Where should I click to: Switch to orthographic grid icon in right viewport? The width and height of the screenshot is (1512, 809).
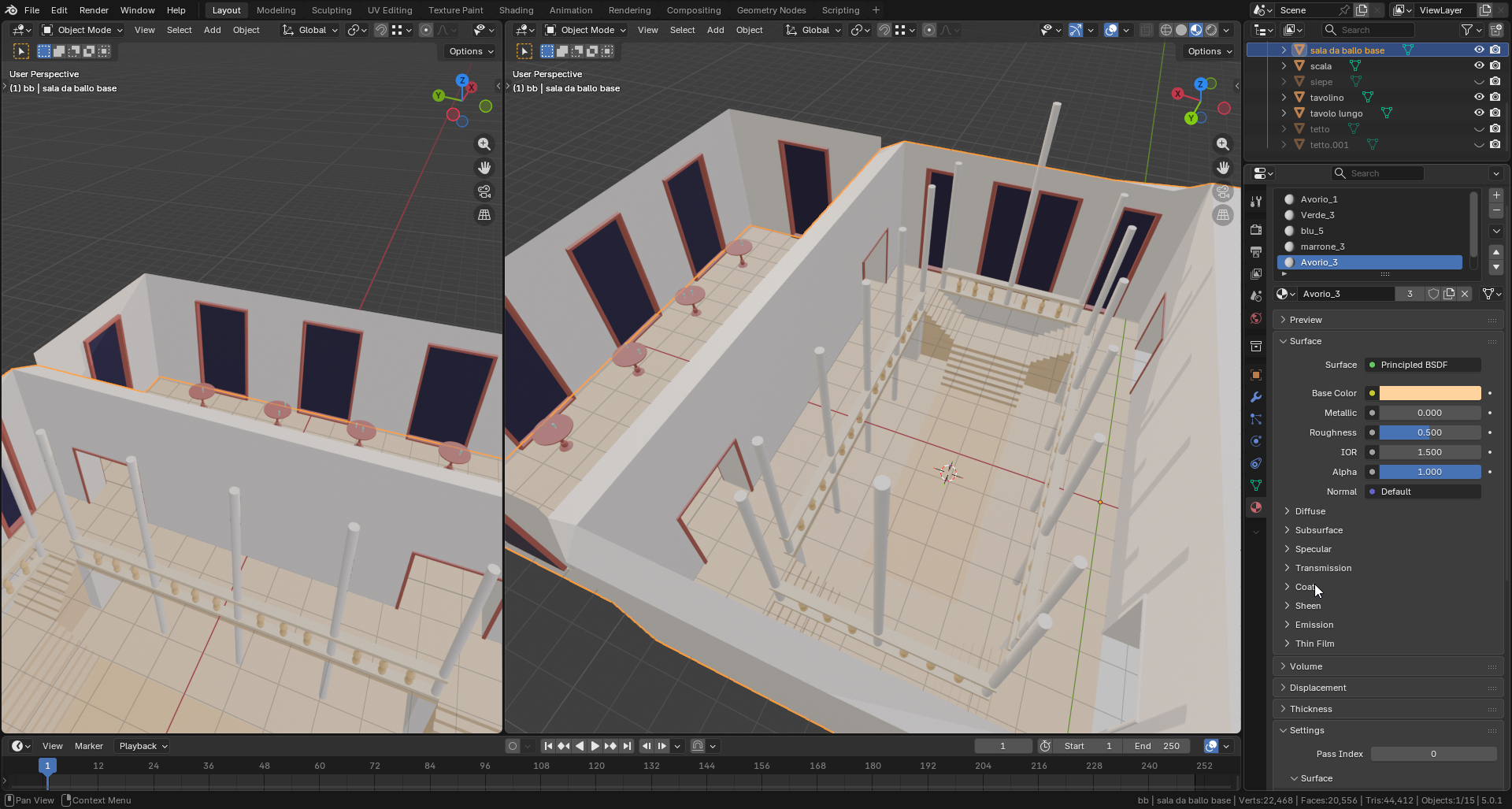click(x=1222, y=215)
